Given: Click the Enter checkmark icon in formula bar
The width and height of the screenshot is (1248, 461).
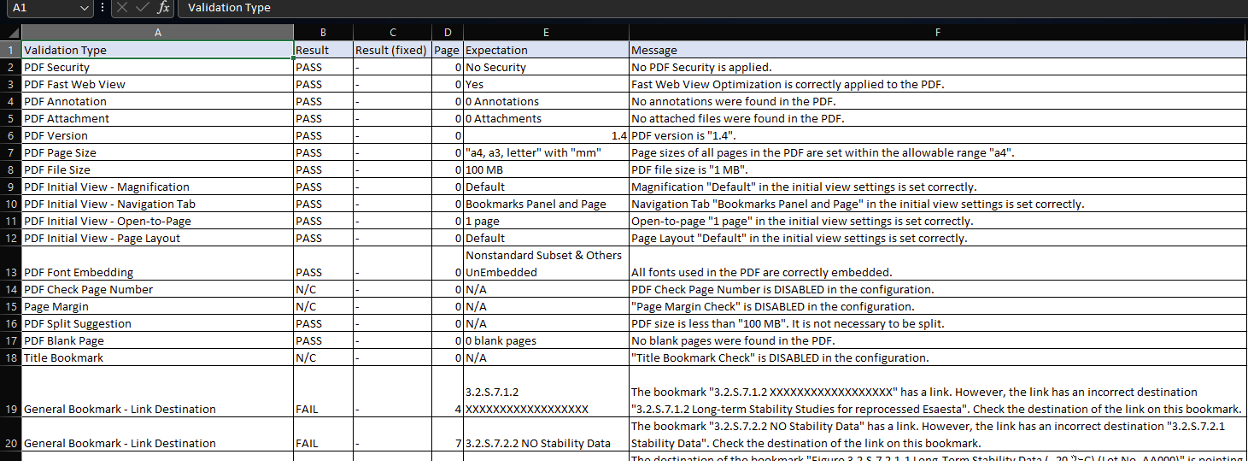Looking at the screenshot, I should click(143, 7).
